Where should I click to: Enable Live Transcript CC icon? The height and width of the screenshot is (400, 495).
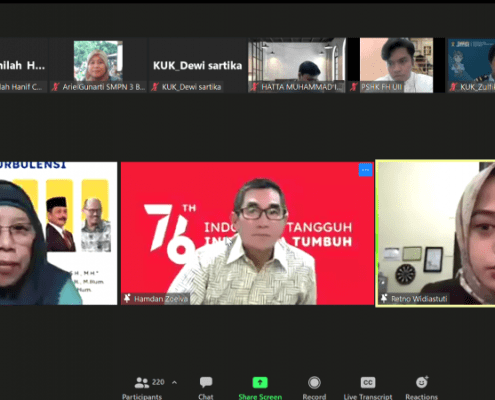(x=368, y=382)
